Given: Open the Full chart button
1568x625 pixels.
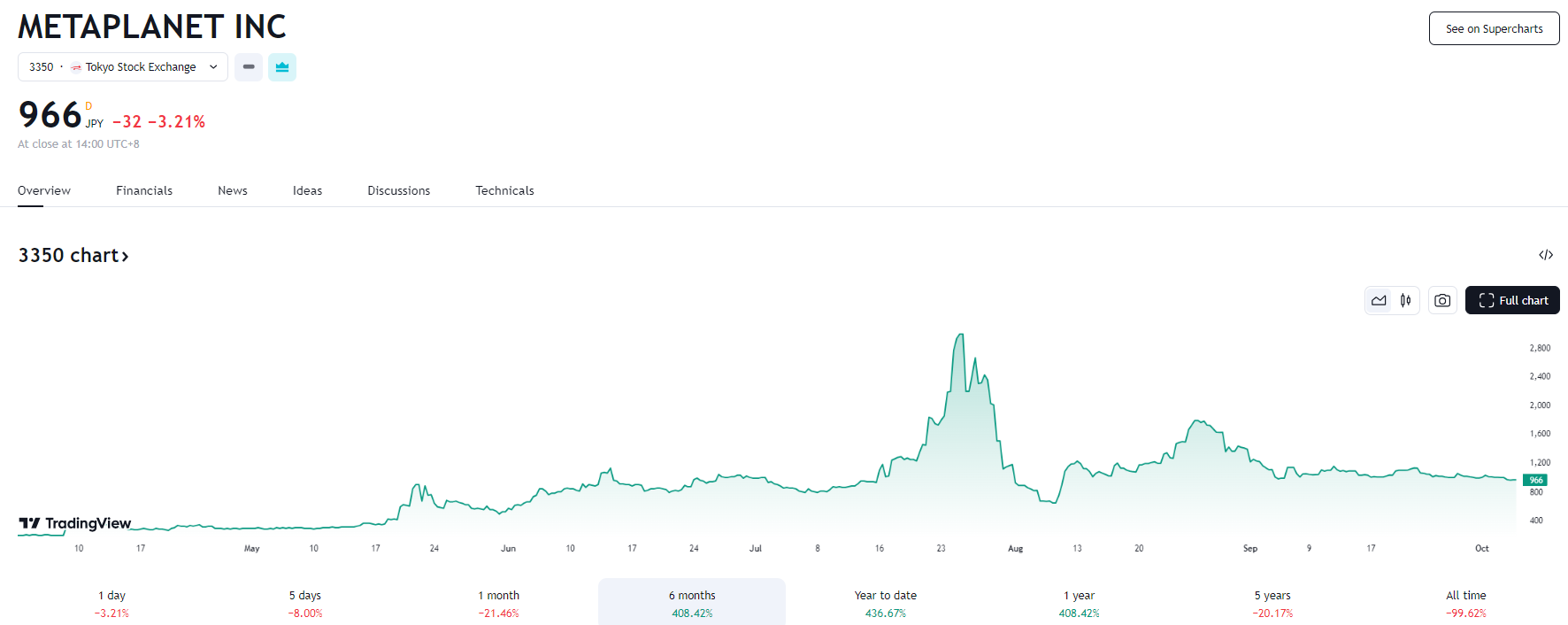Looking at the screenshot, I should click(1512, 300).
